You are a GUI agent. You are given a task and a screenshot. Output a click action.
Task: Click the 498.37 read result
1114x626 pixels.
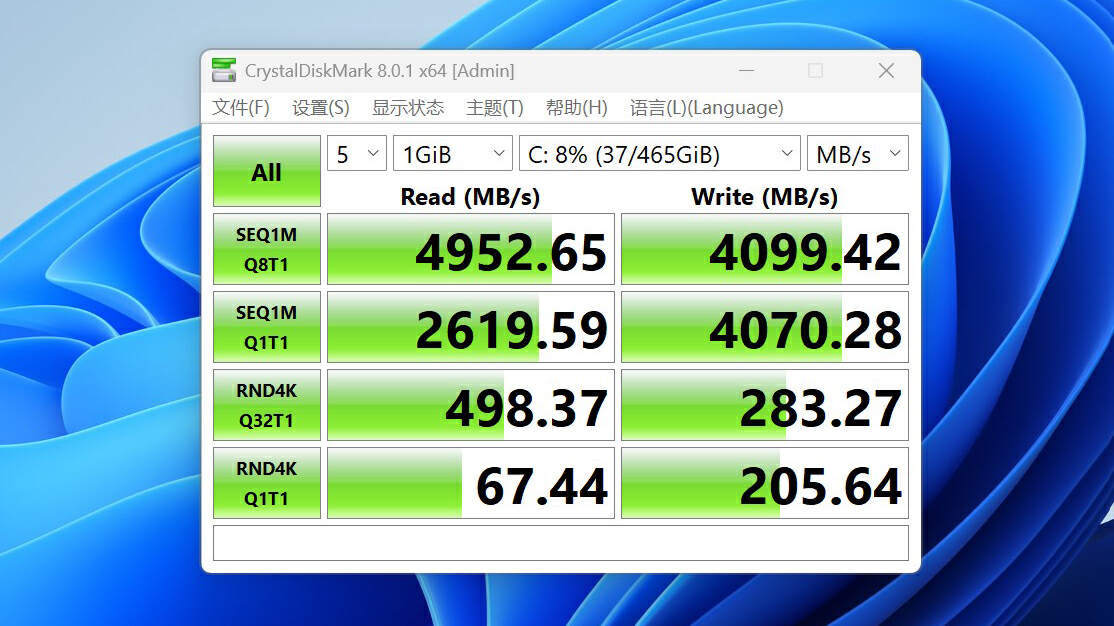tap(470, 405)
